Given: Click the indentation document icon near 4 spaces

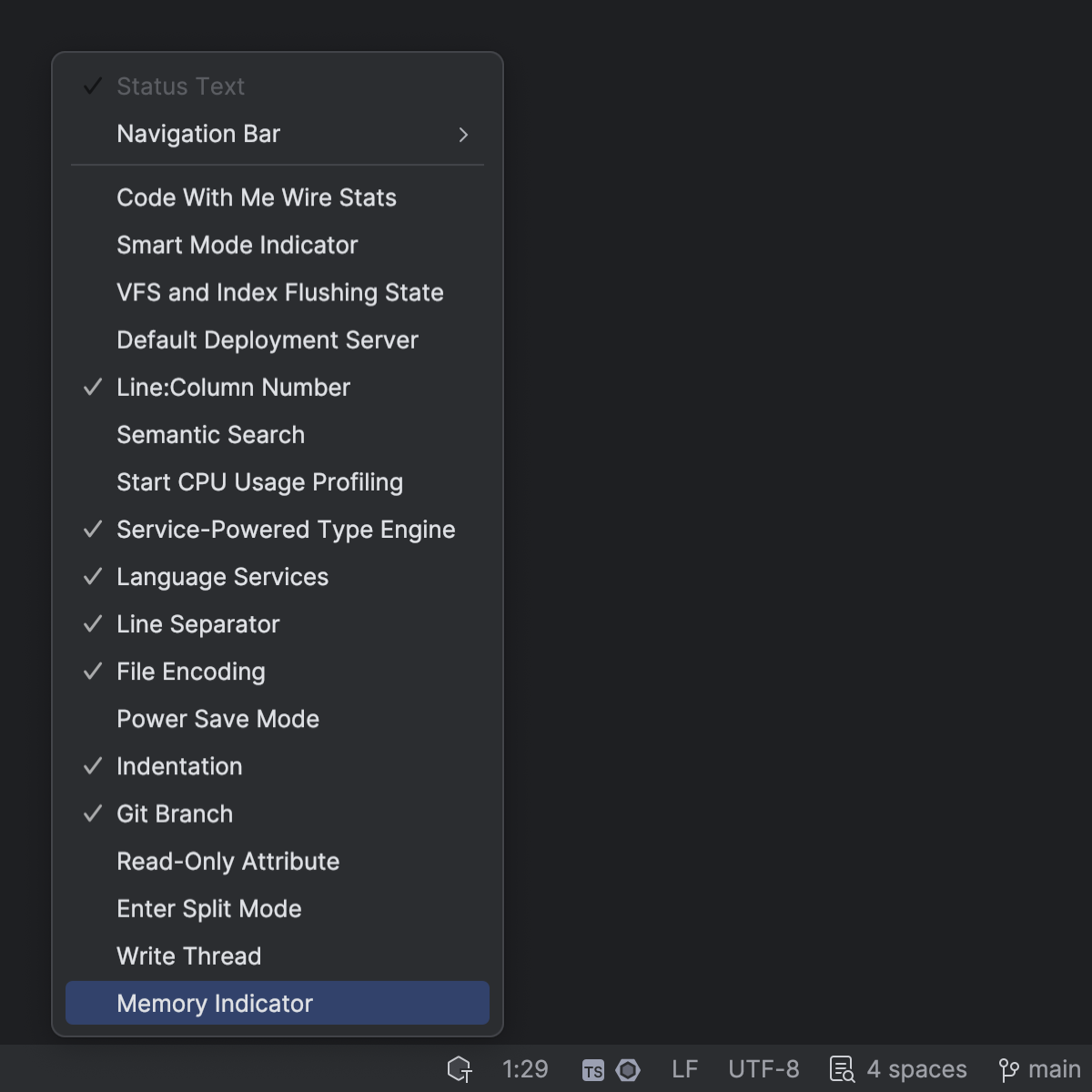Looking at the screenshot, I should point(842,1069).
